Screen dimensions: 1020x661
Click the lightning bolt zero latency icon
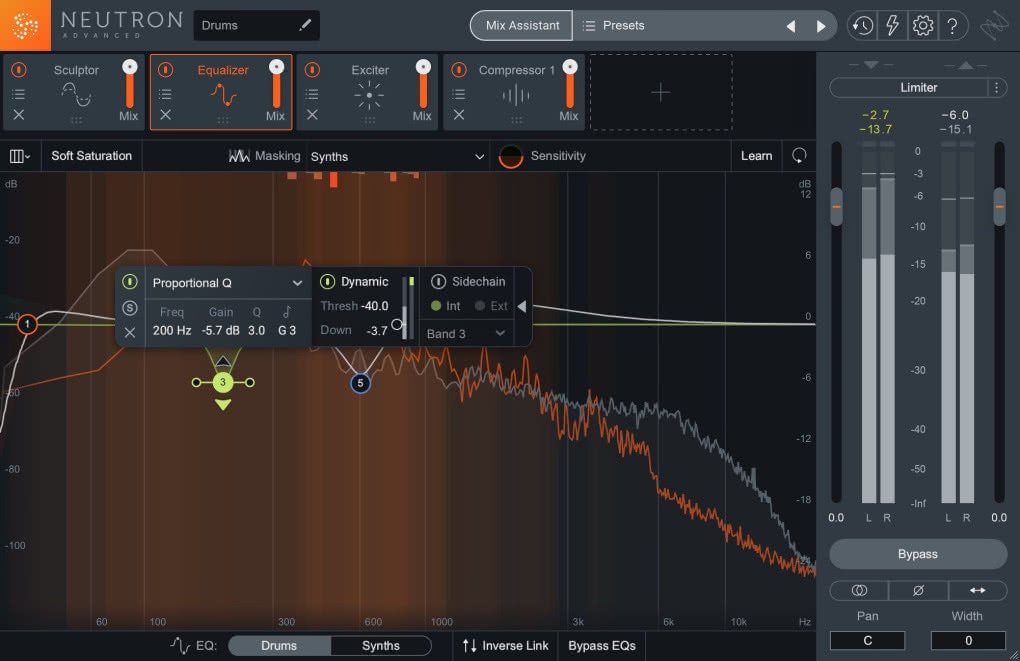coord(892,26)
